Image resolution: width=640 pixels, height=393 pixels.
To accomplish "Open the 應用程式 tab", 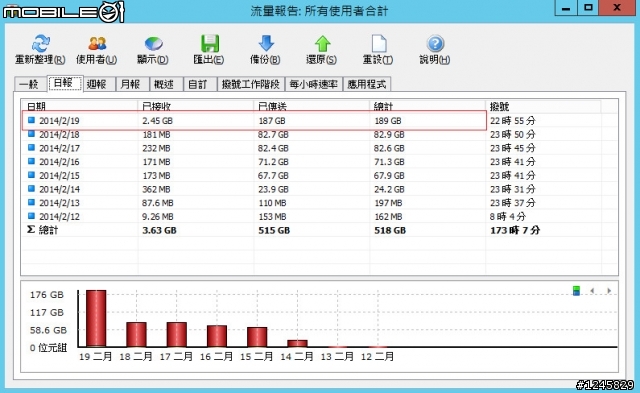I will click(367, 84).
